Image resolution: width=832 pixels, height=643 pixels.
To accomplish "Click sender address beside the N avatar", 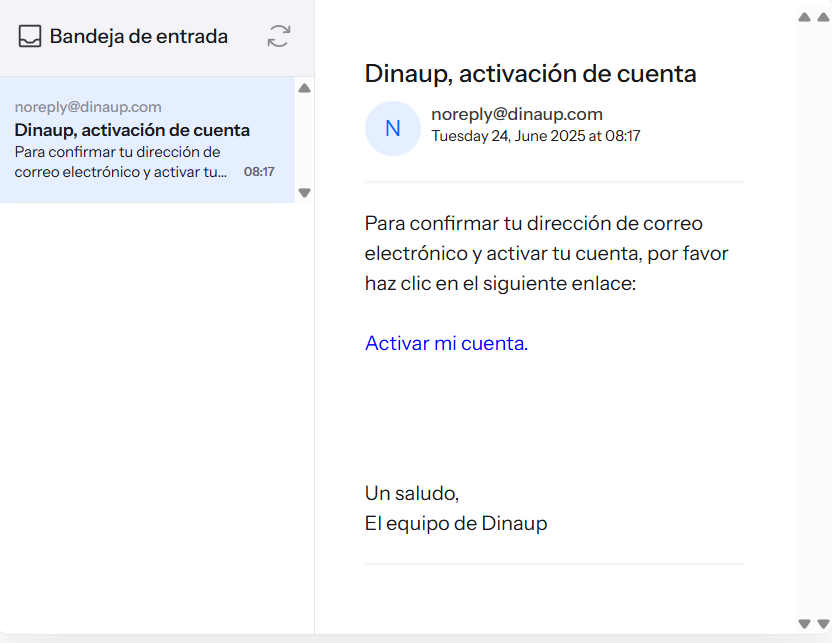I will pyautogui.click(x=516, y=114).
